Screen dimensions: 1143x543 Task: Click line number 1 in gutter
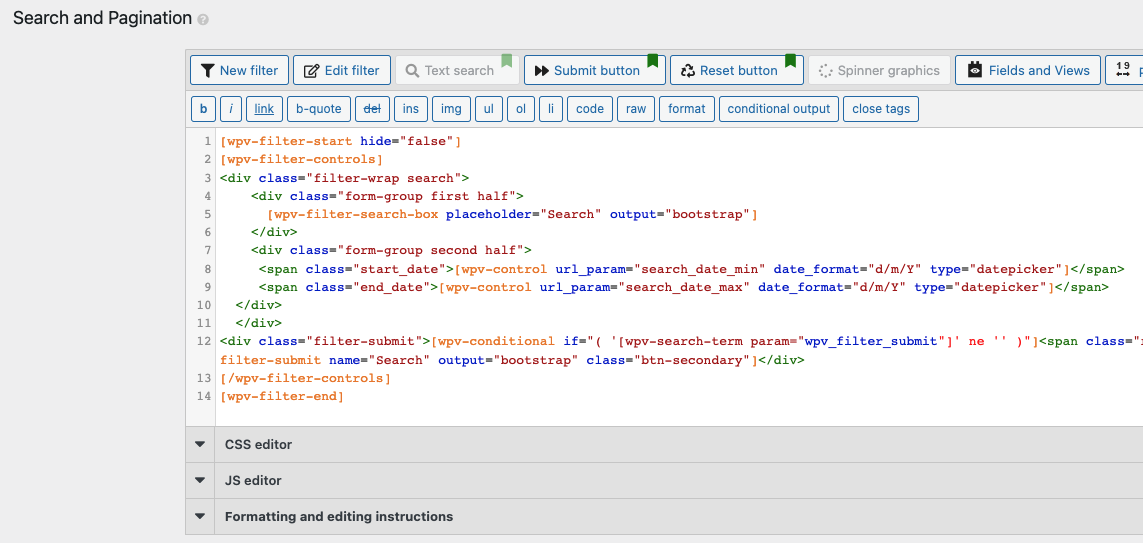point(208,141)
